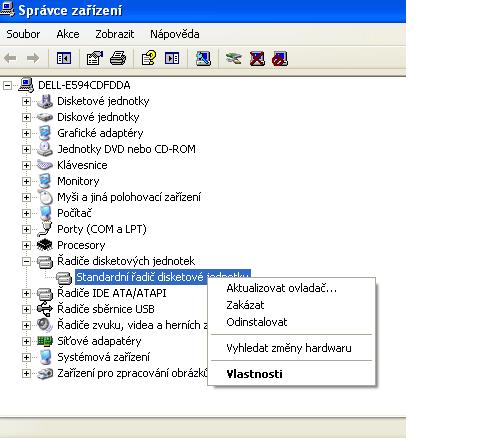Click the Monitory icon
Viewport: 500px width, 438px height.
[x=45, y=181]
